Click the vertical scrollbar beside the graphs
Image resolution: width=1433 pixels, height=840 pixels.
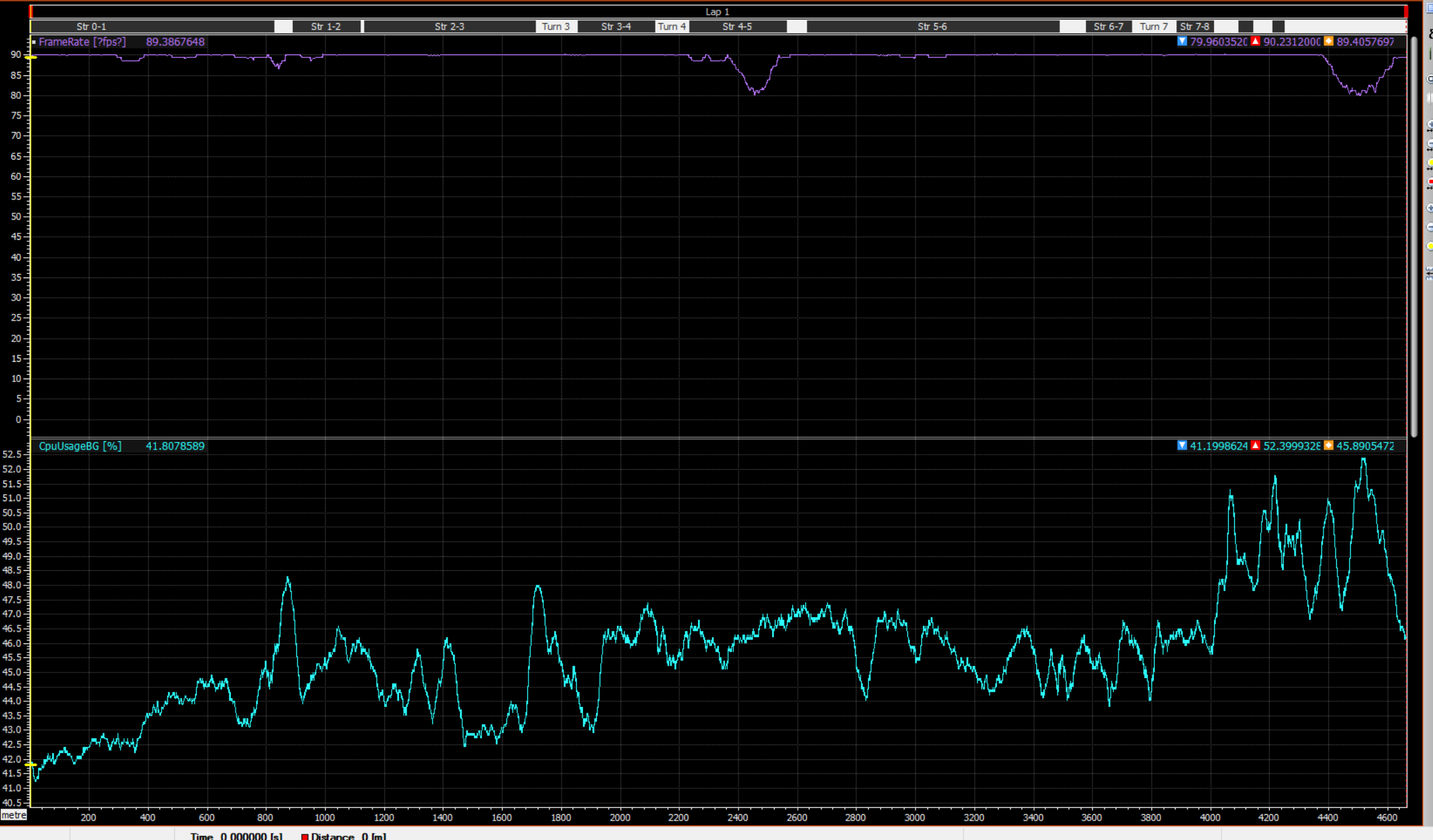pyautogui.click(x=1414, y=237)
